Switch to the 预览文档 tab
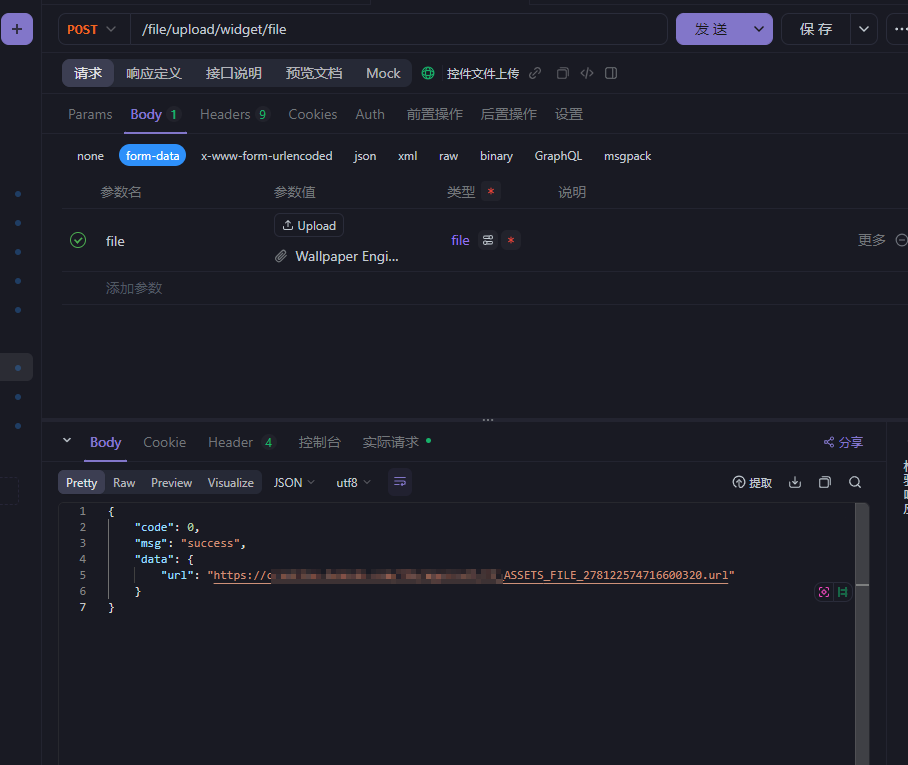 tap(313, 73)
